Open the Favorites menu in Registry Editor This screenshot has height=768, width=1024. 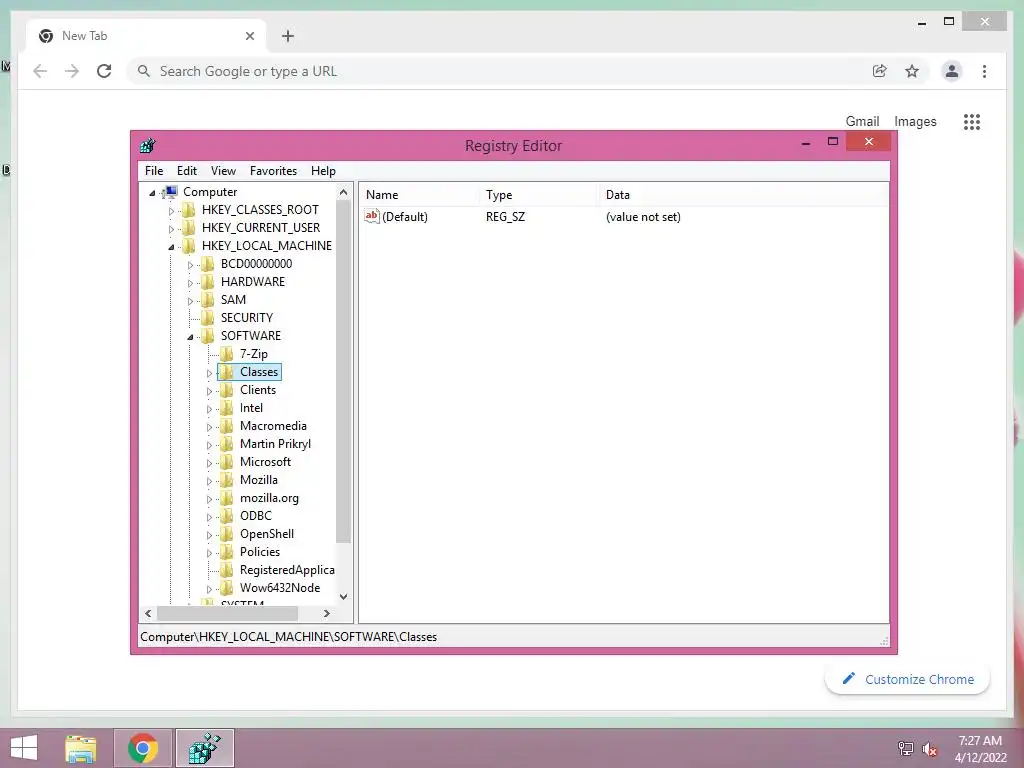click(x=273, y=171)
